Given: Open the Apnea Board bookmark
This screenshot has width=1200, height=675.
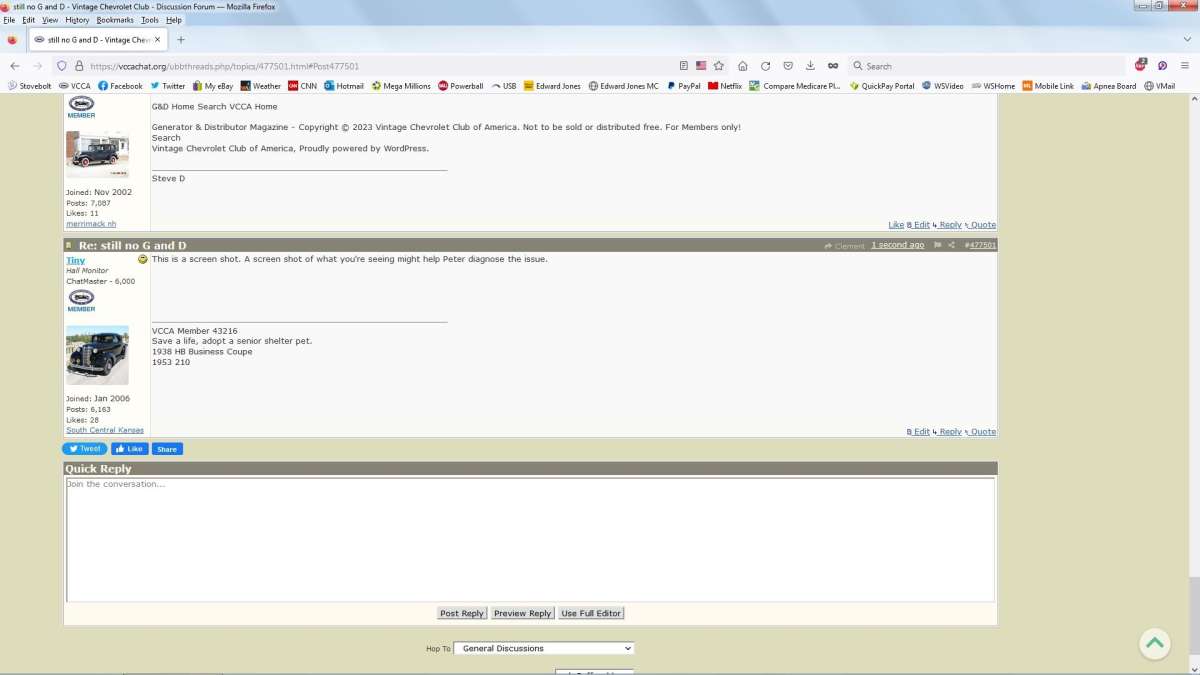Looking at the screenshot, I should (1109, 86).
